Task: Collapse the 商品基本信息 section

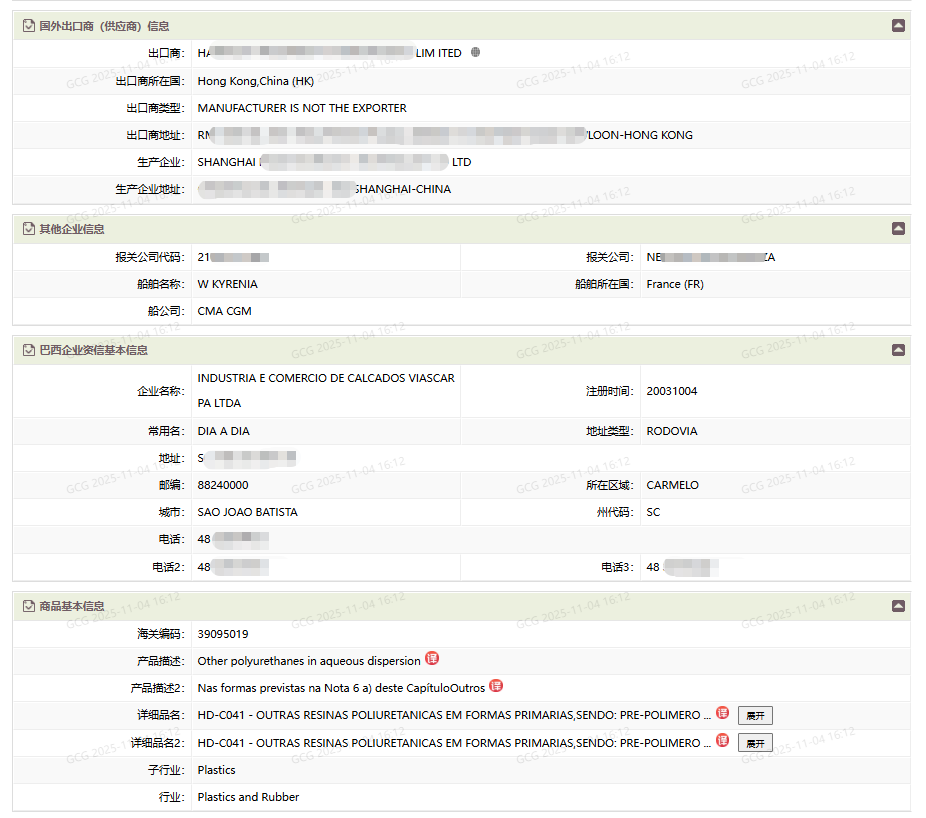Action: pyautogui.click(x=898, y=606)
